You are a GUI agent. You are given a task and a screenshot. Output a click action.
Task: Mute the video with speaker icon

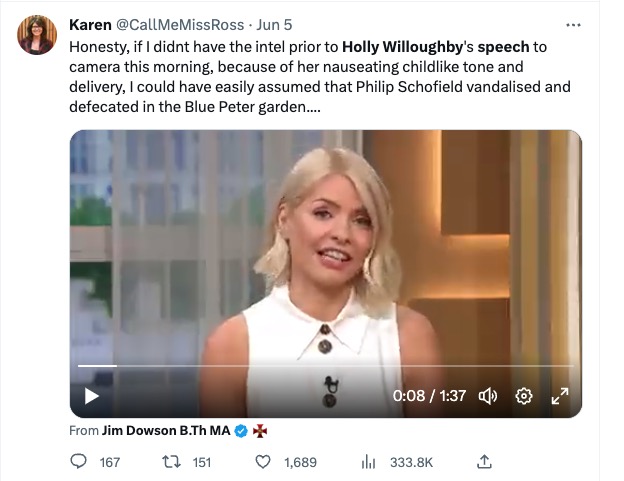(x=488, y=396)
